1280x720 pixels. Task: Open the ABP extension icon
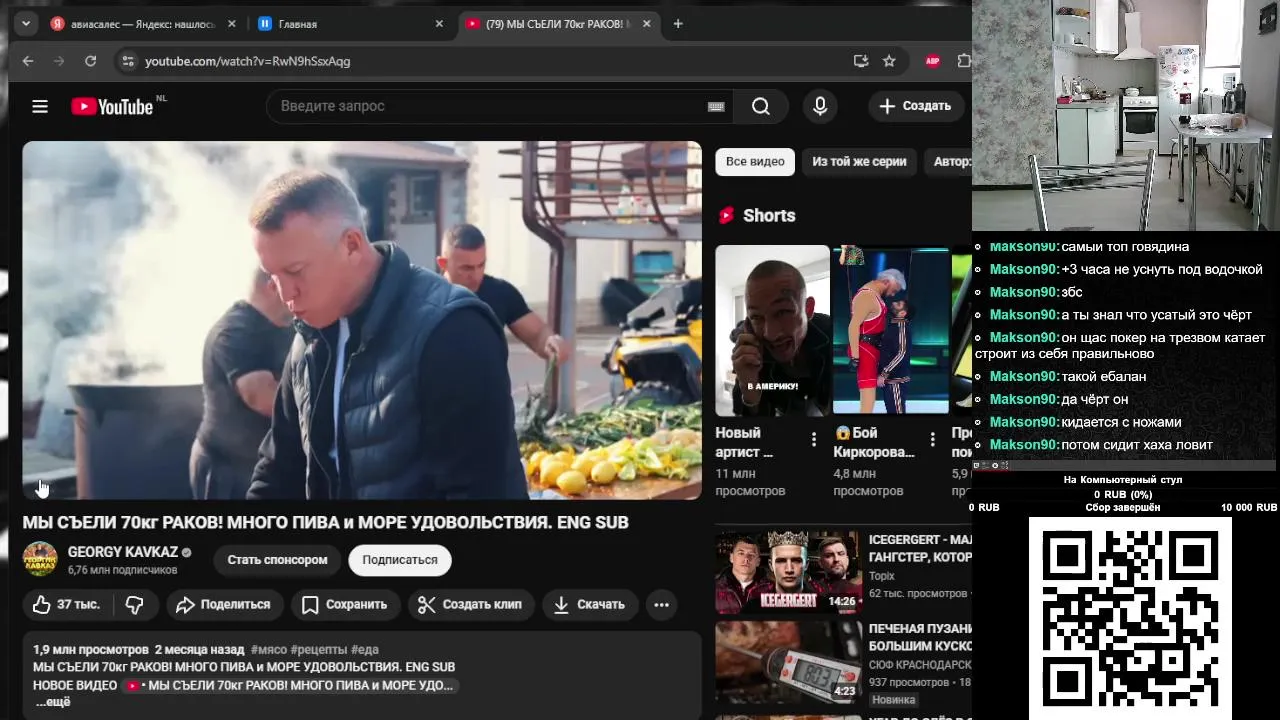[933, 61]
